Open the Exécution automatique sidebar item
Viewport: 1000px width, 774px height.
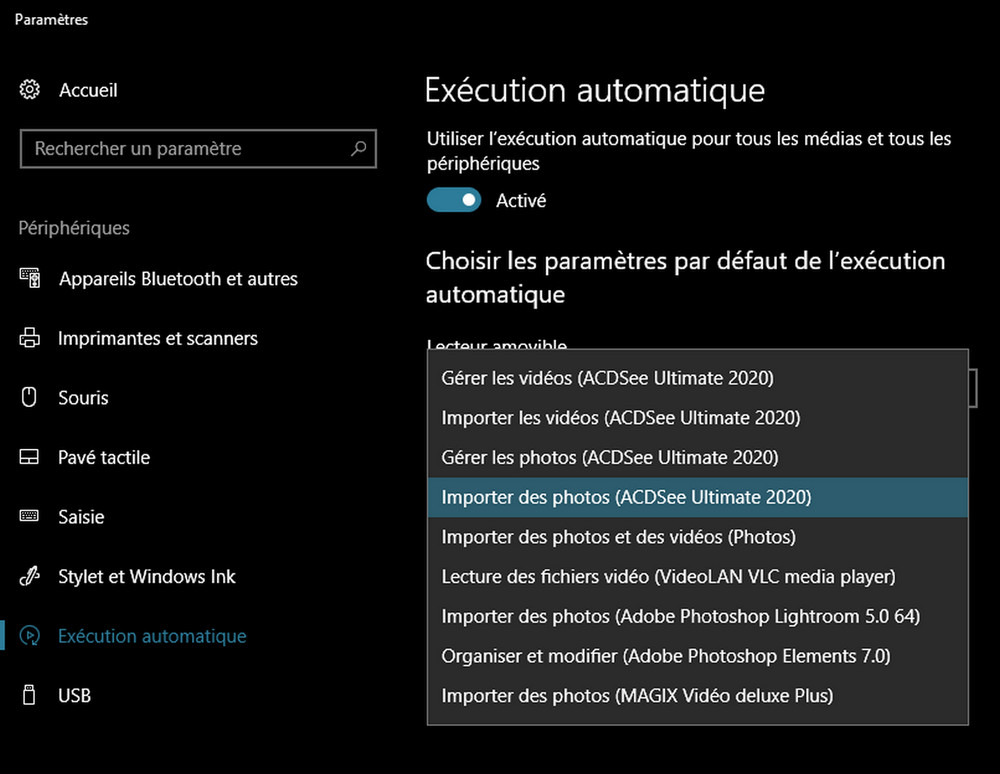(152, 636)
